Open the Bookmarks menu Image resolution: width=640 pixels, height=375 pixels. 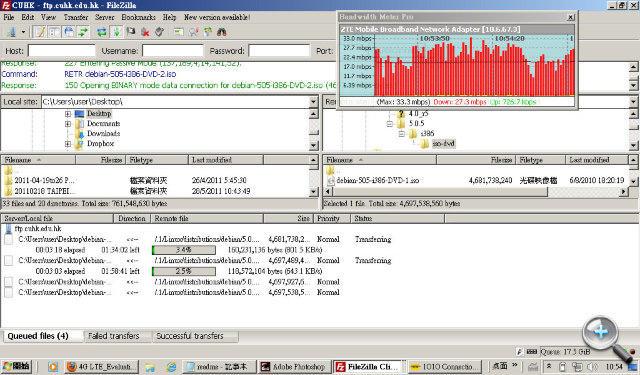138,17
